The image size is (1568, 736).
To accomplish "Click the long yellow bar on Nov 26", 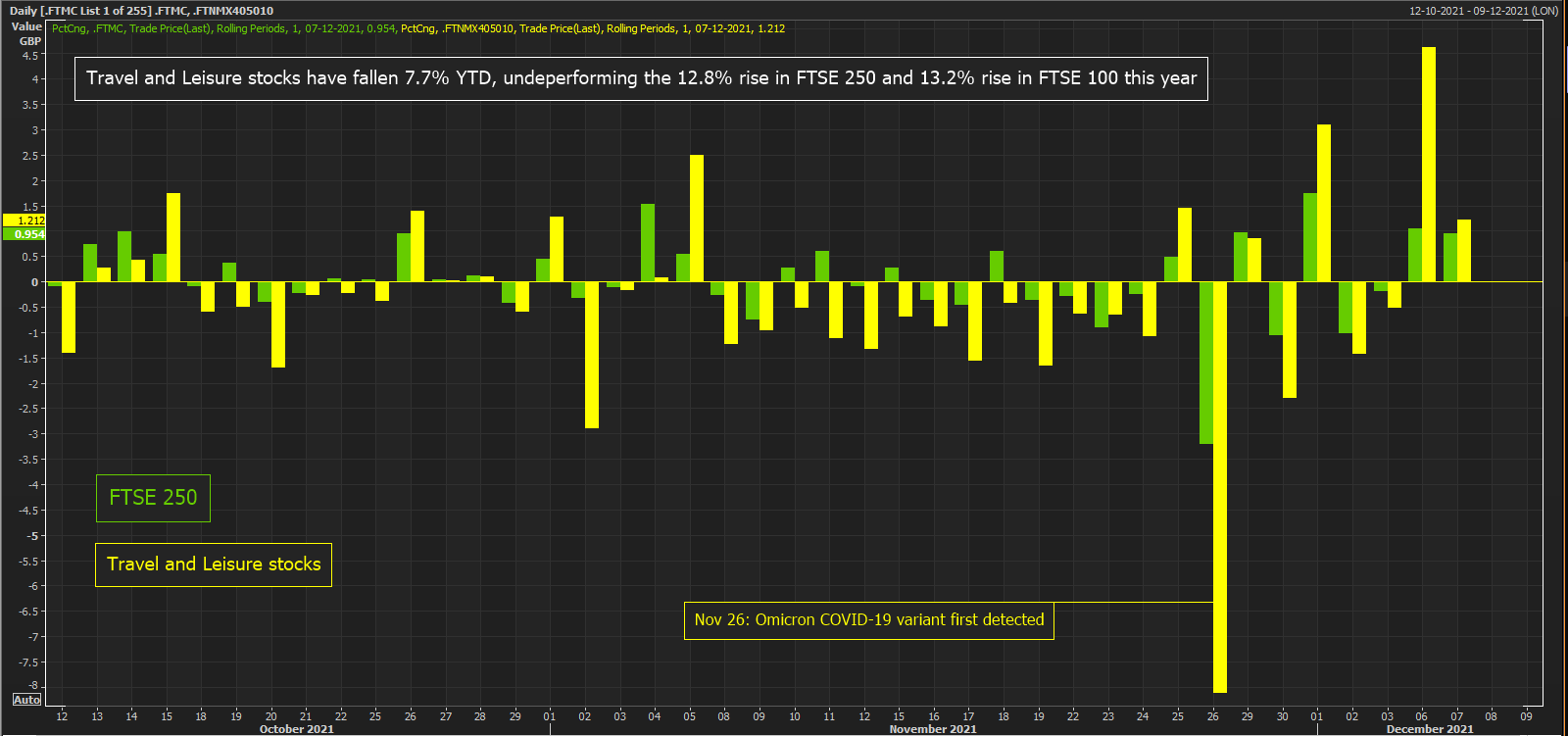I will click(x=1220, y=490).
